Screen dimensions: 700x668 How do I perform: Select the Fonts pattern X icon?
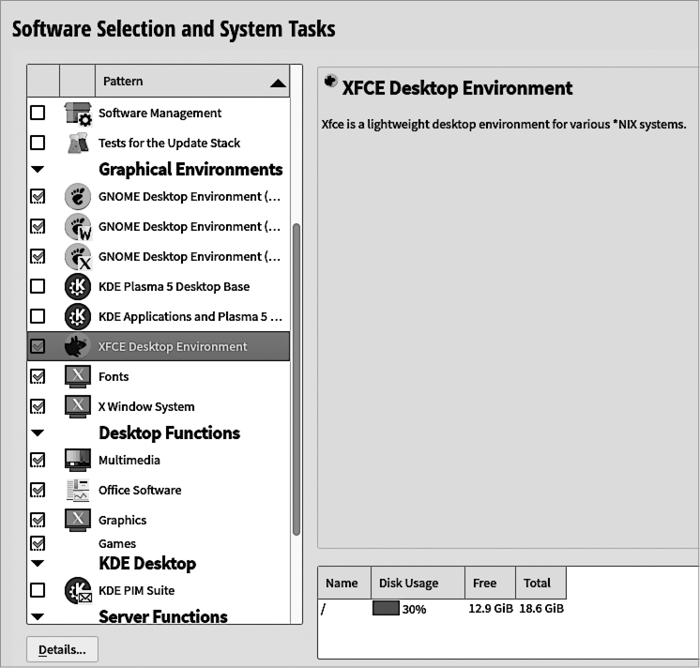point(77,377)
